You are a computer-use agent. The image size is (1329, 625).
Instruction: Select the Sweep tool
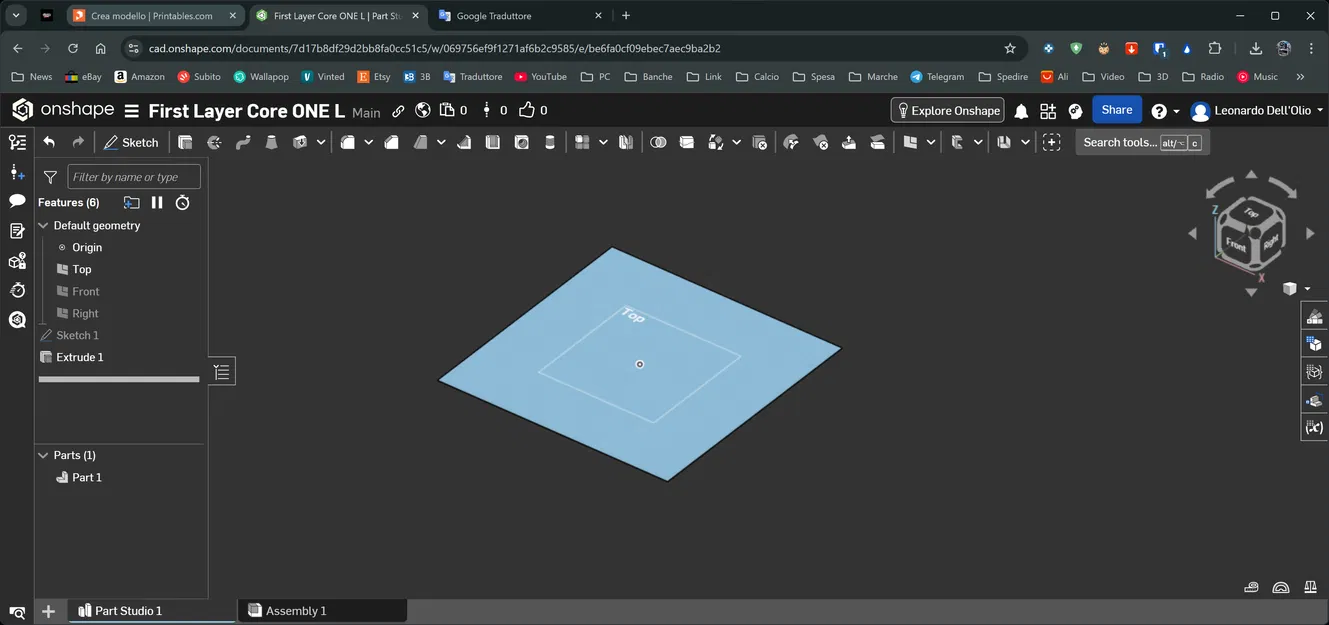click(243, 142)
